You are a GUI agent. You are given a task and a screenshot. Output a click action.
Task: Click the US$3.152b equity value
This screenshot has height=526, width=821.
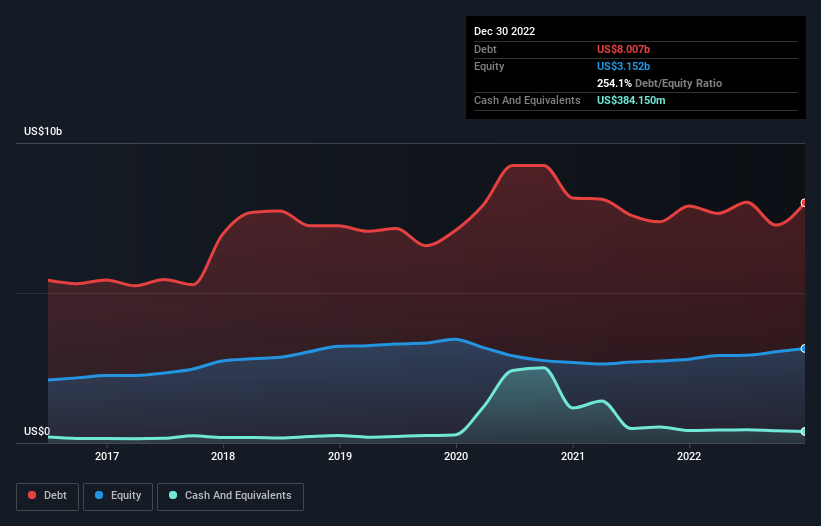624,66
